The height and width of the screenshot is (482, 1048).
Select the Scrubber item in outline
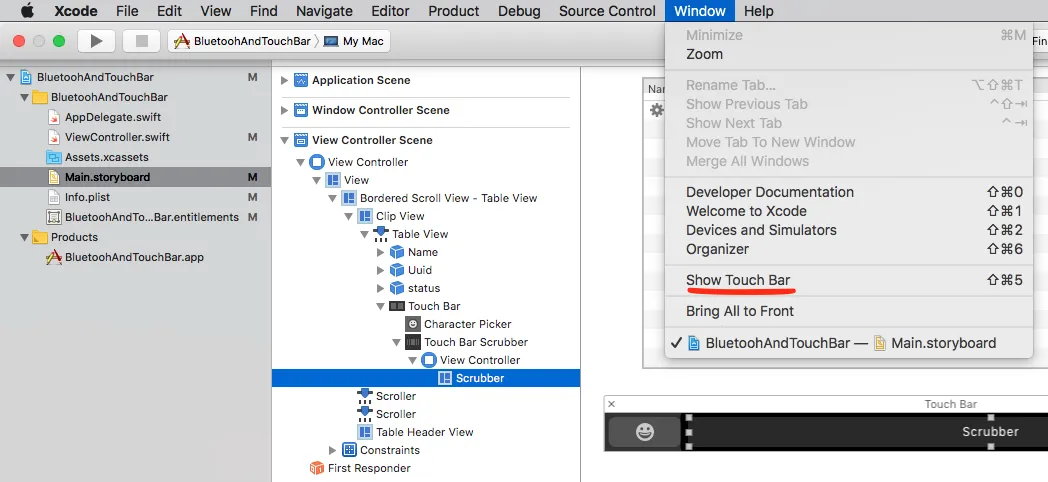click(x=479, y=378)
